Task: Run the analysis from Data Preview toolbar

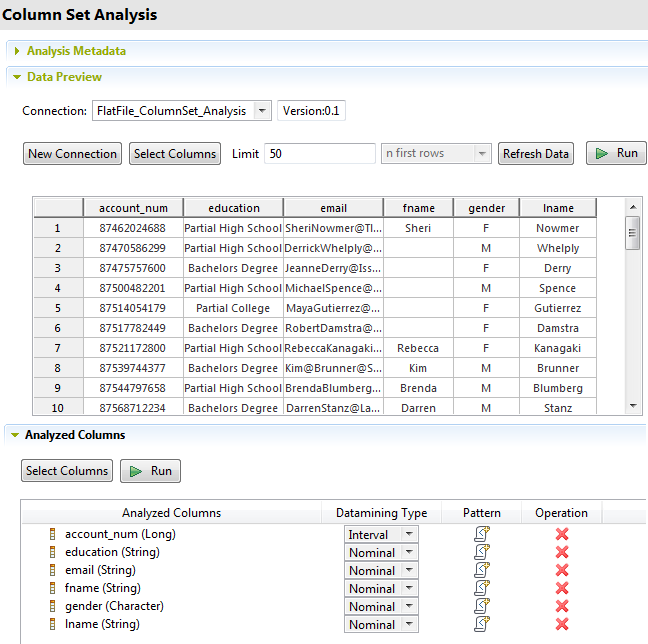Action: pyautogui.click(x=616, y=154)
